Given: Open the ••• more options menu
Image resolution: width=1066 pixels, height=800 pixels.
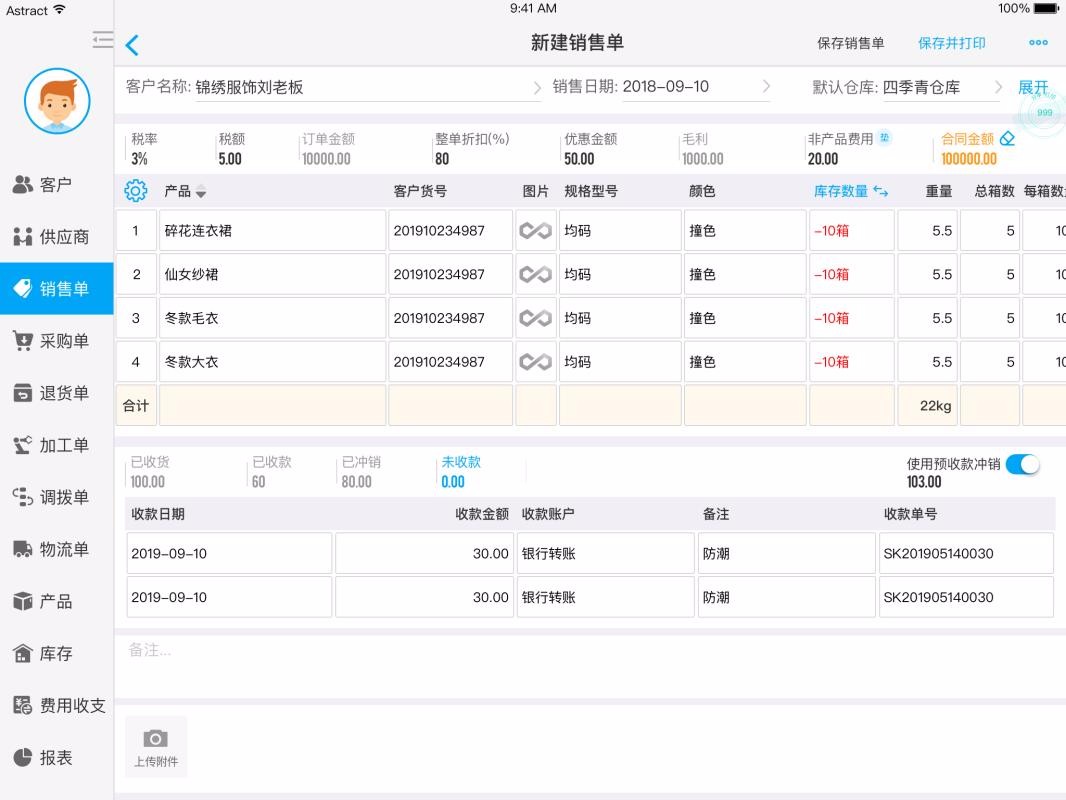Looking at the screenshot, I should 1037,43.
